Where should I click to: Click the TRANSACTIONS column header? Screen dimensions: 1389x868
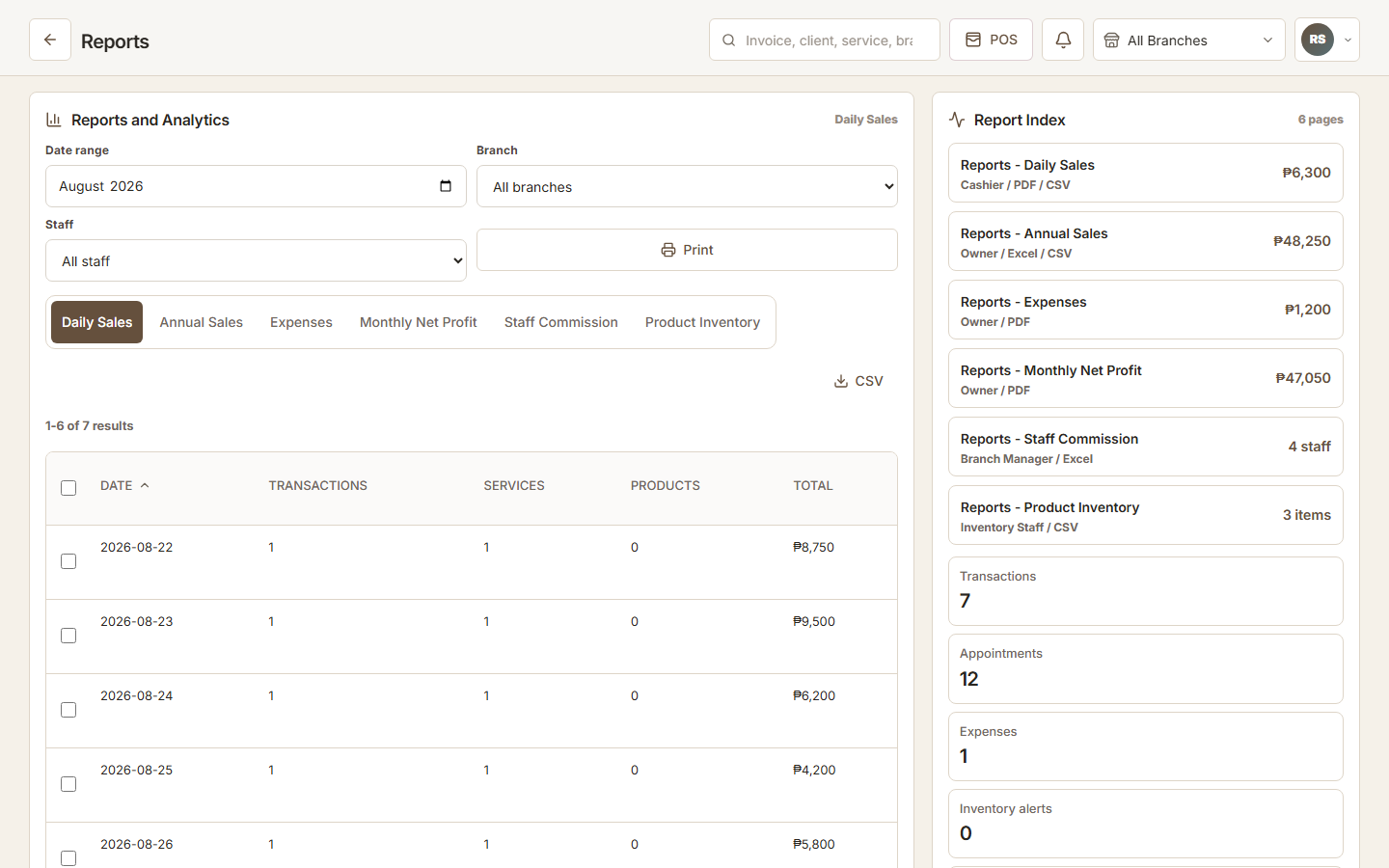318,485
